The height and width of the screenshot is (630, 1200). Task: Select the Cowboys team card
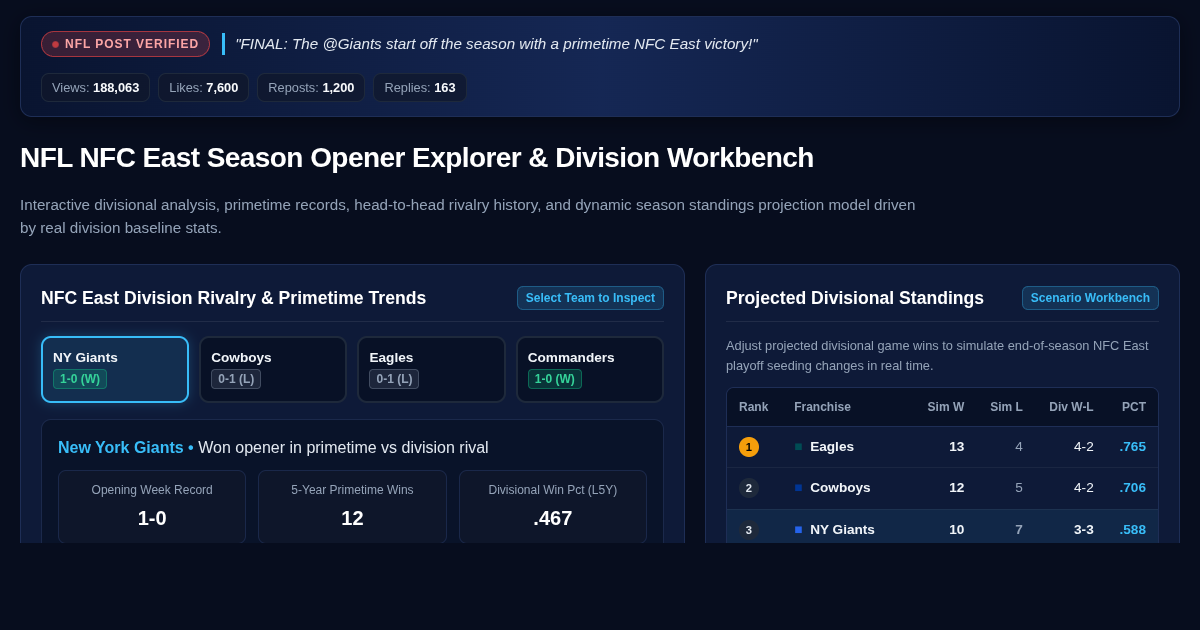(273, 369)
